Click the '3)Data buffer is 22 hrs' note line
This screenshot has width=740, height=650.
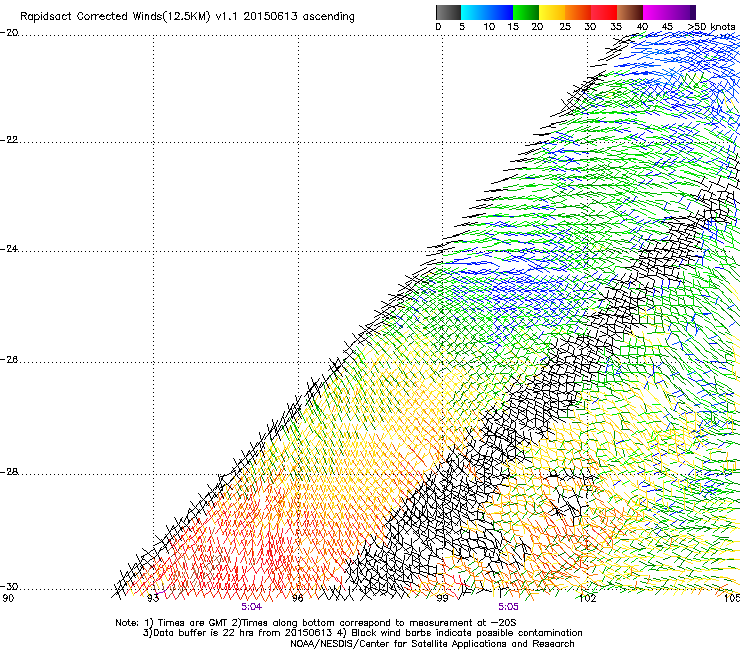(362, 633)
